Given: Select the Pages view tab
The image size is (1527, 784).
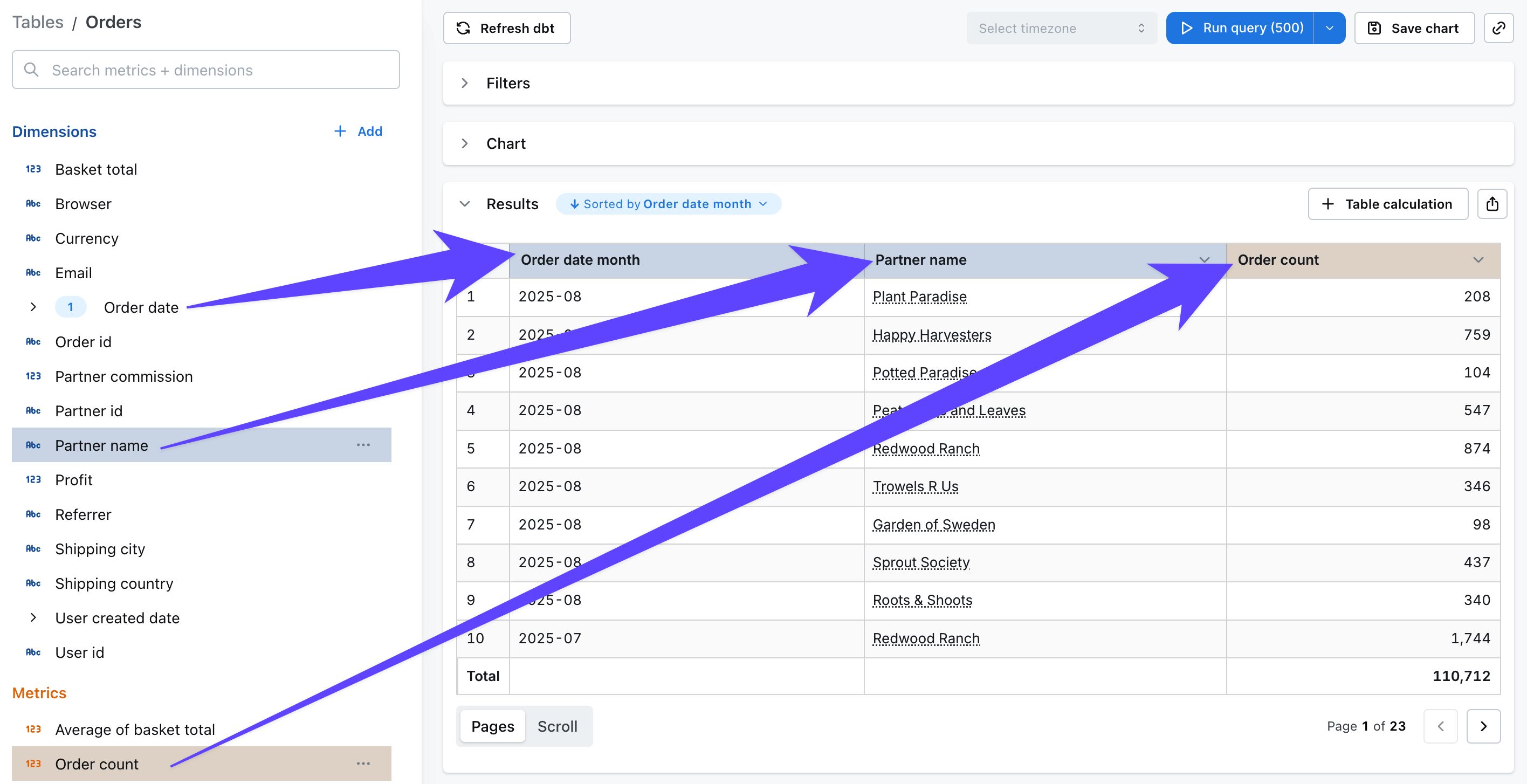Looking at the screenshot, I should point(492,726).
